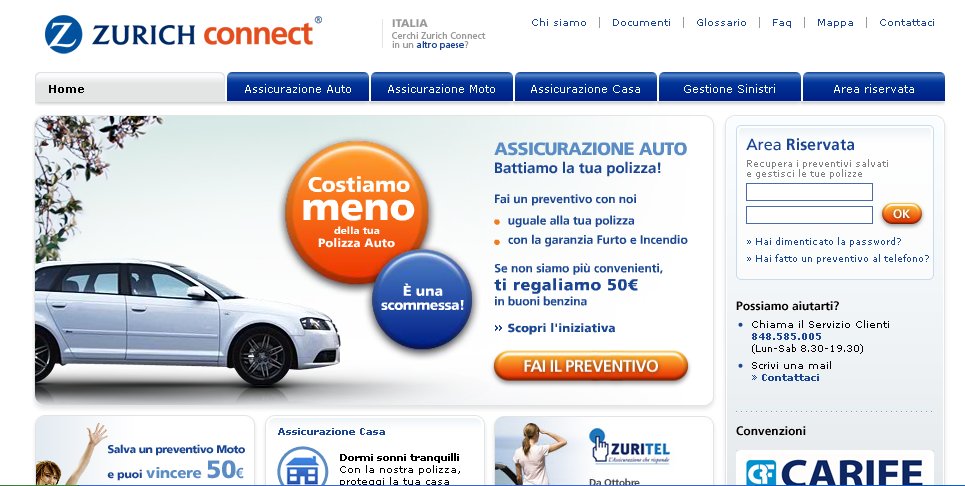Click the blue È una scommessa badge
This screenshot has width=965, height=486.
pyautogui.click(x=422, y=299)
